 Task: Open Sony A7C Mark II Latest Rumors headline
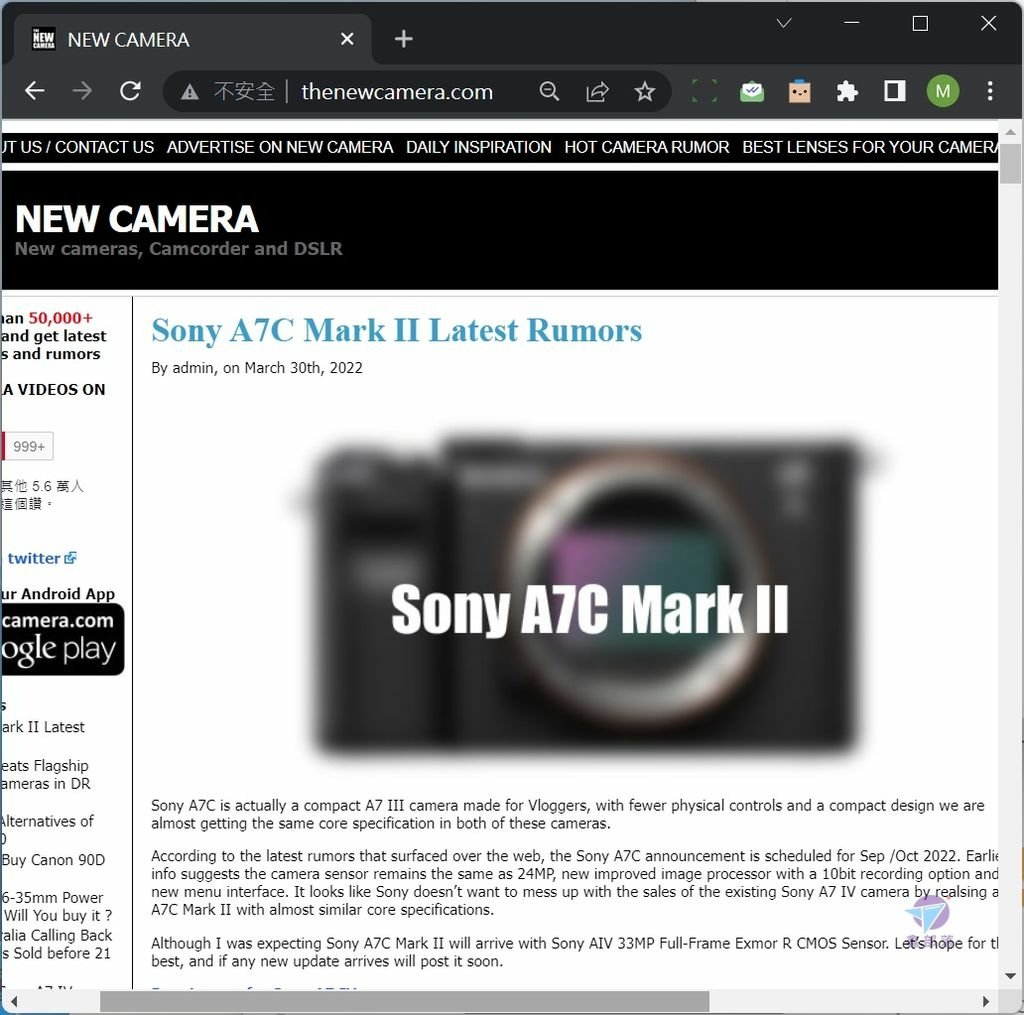396,330
